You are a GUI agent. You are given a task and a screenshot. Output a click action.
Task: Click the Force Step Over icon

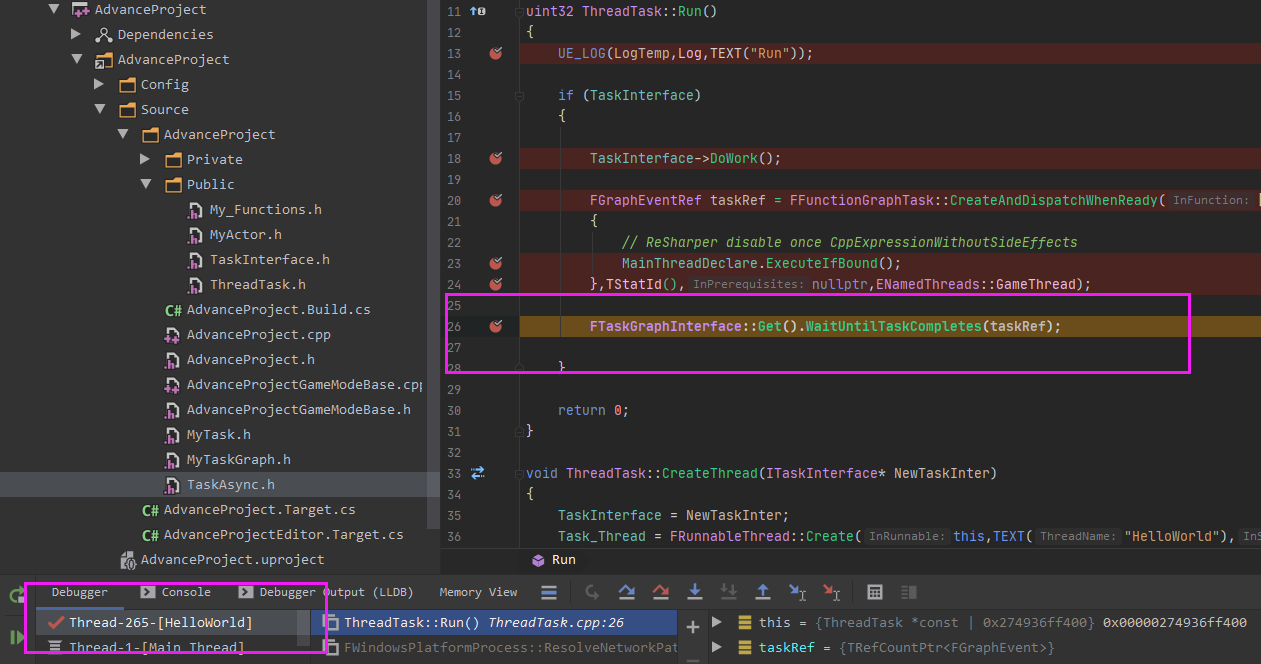pos(661,592)
